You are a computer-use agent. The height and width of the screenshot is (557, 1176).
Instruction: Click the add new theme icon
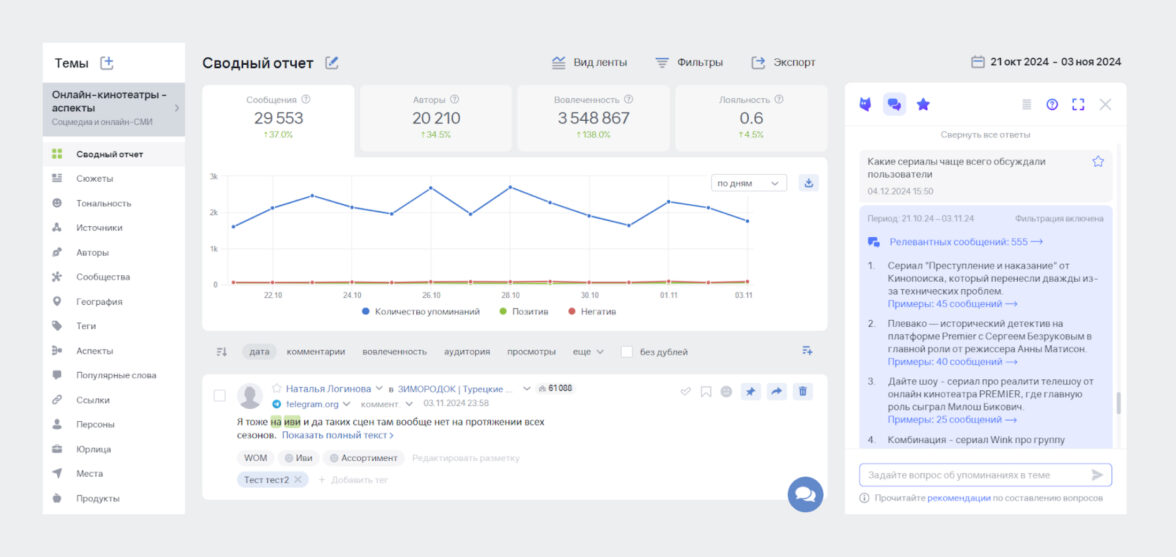(x=107, y=63)
